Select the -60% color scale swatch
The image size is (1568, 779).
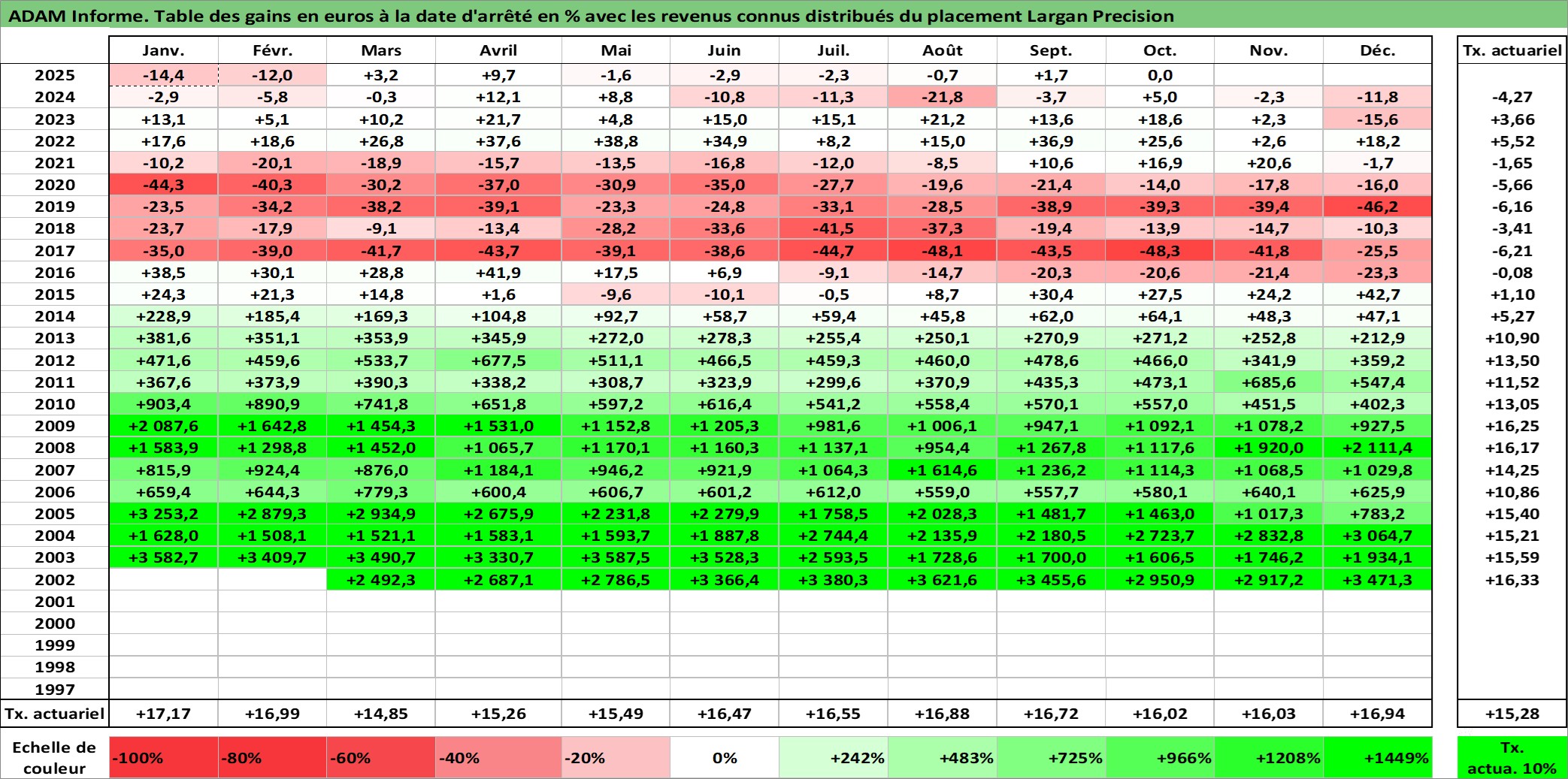(381, 757)
